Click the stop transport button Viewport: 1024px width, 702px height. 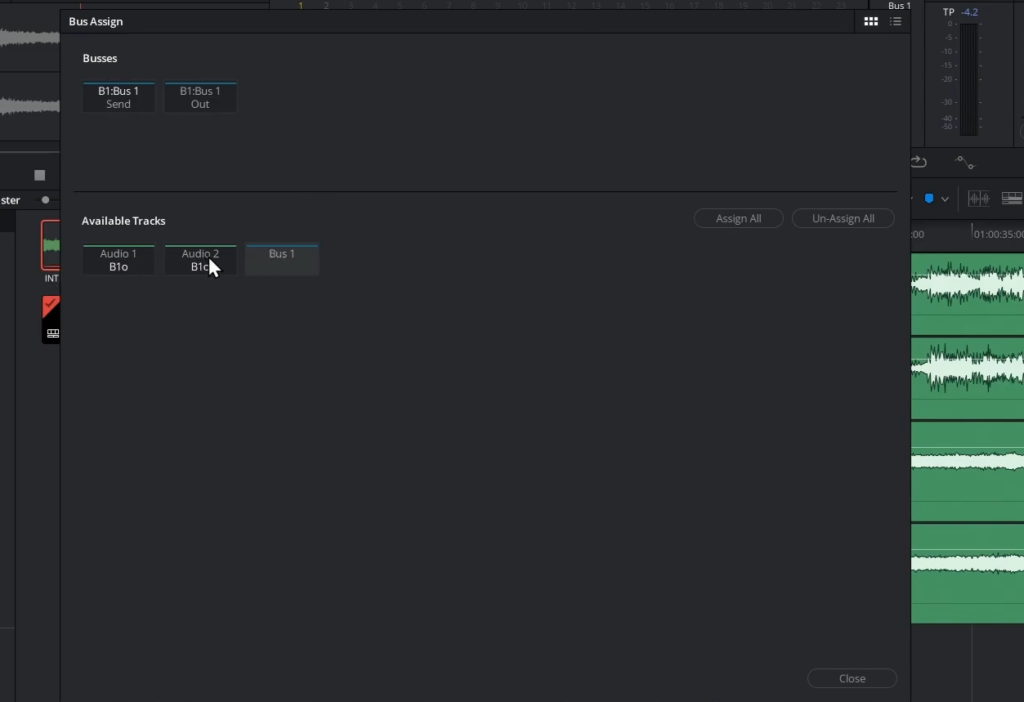point(40,175)
